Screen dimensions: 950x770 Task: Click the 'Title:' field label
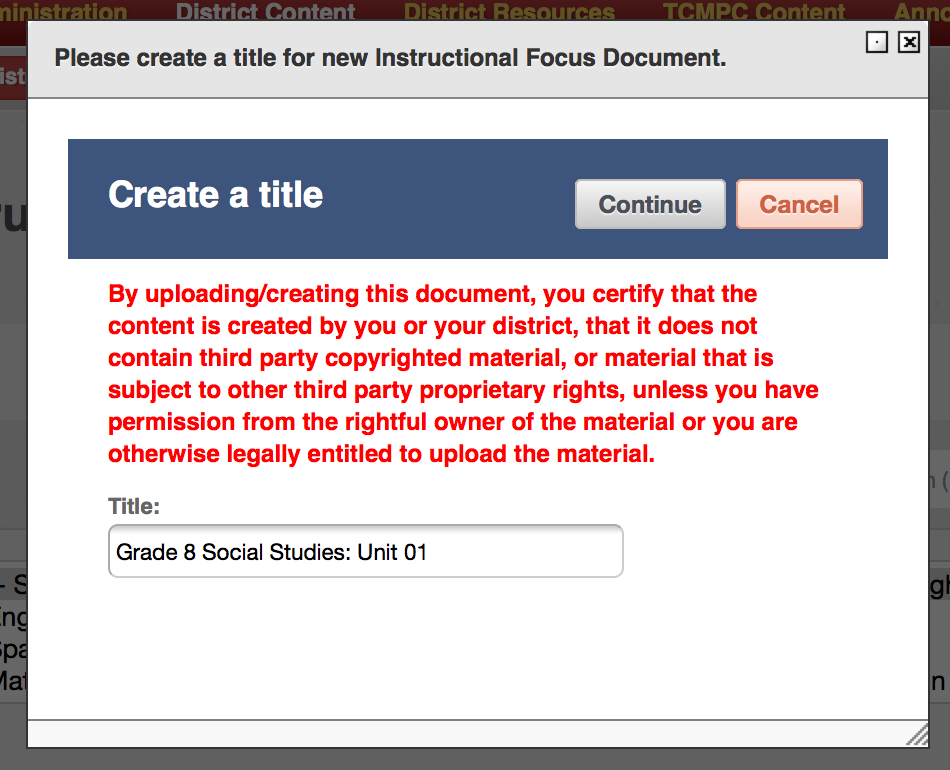coord(134,506)
